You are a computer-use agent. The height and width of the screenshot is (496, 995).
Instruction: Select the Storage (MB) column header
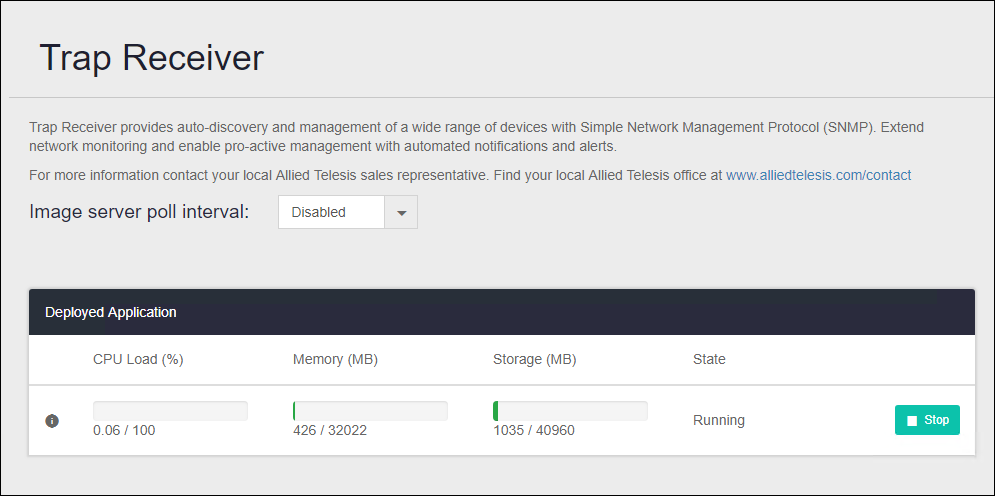tap(535, 359)
